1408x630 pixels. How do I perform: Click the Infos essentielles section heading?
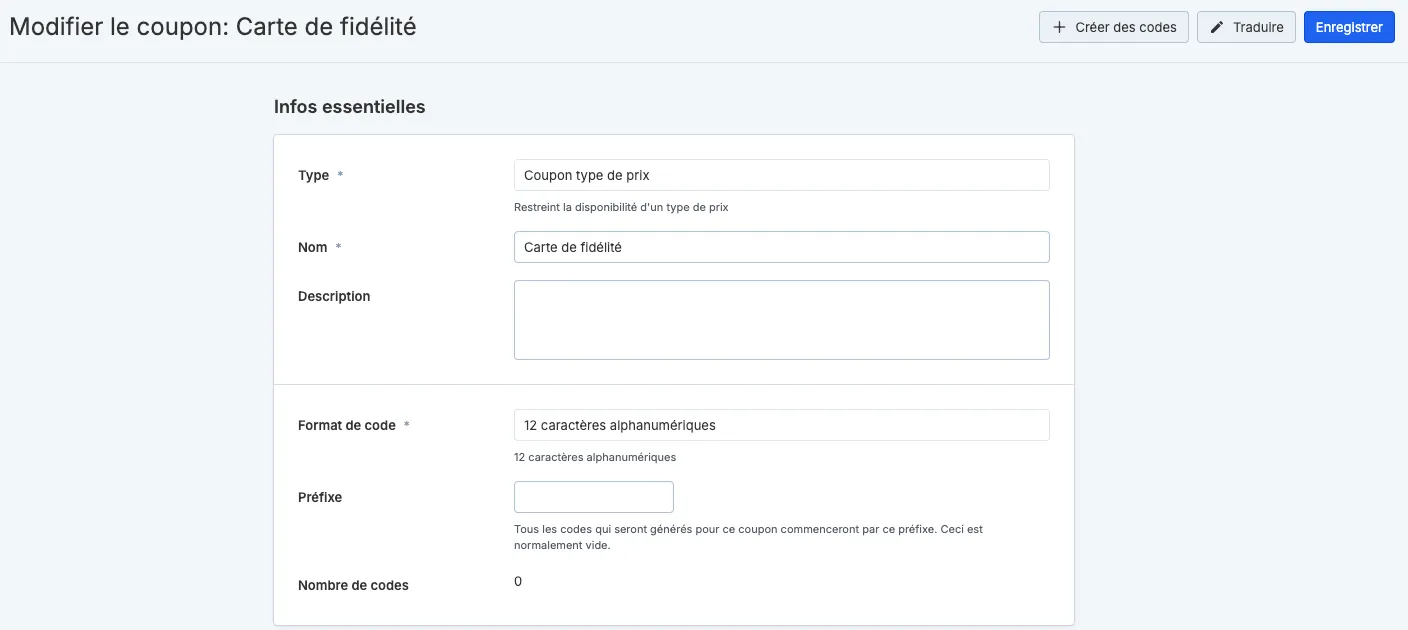350,107
